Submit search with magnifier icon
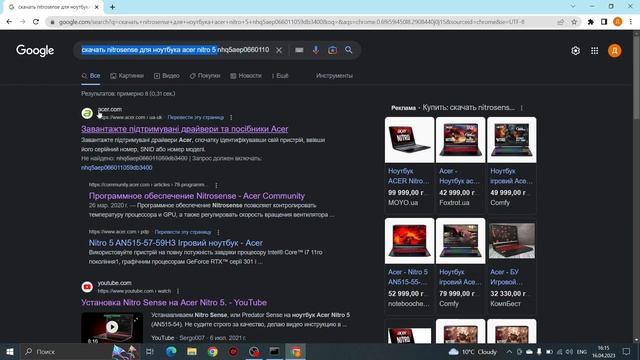Image resolution: width=640 pixels, height=360 pixels. click(349, 50)
